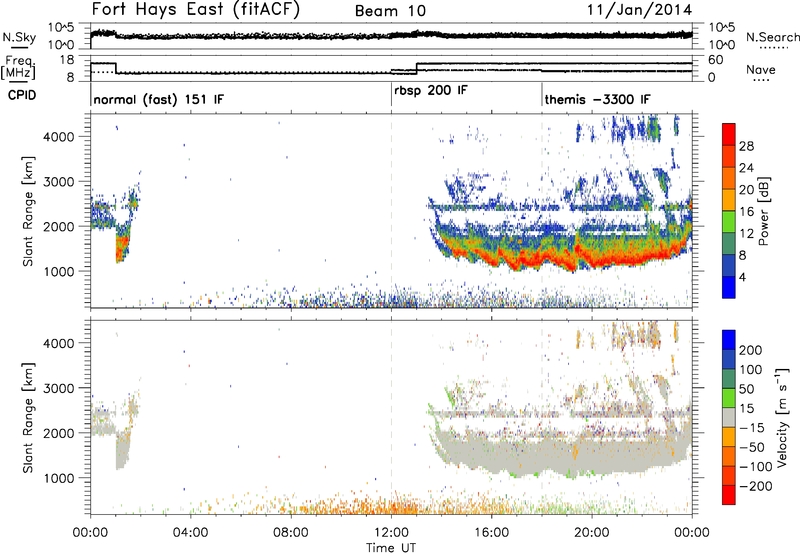Image resolution: width=800 pixels, height=554 pixels.
Task: Click the '12:00' time axis tick label
Action: [391, 533]
